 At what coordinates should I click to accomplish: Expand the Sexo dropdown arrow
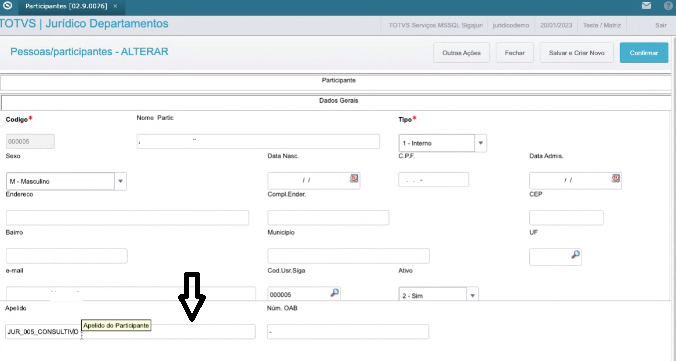[120, 181]
